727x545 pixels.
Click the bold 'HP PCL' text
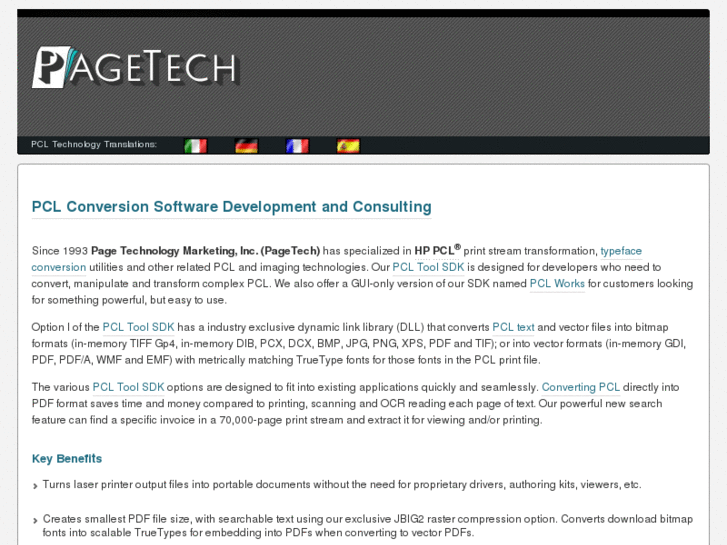(x=437, y=250)
